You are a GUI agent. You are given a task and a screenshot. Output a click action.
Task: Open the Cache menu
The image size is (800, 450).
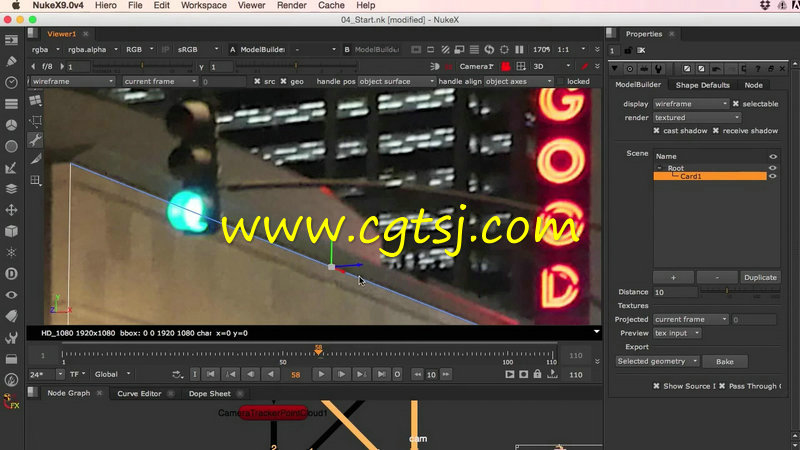(331, 6)
